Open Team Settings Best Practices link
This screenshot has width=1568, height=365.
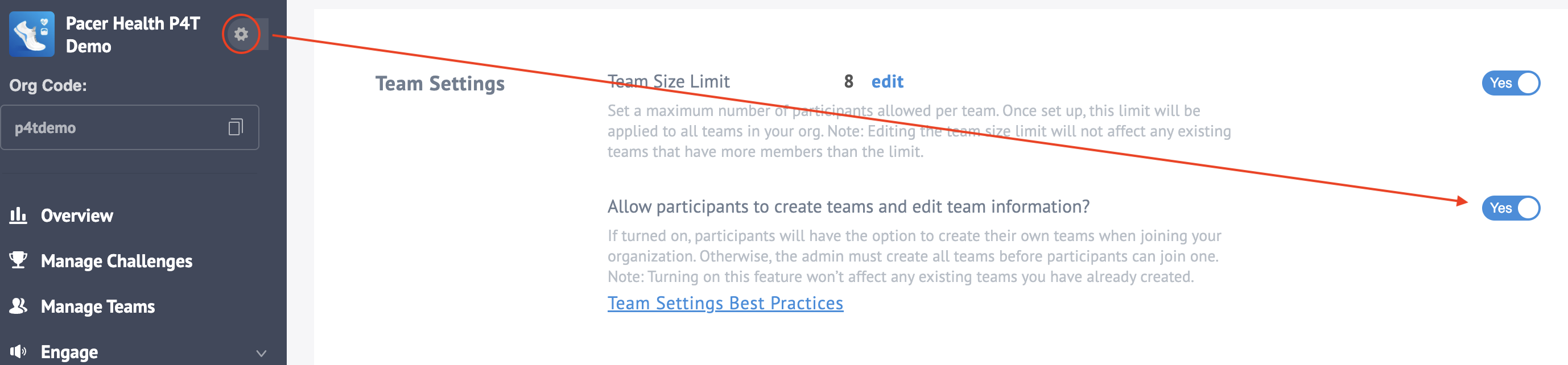(725, 303)
